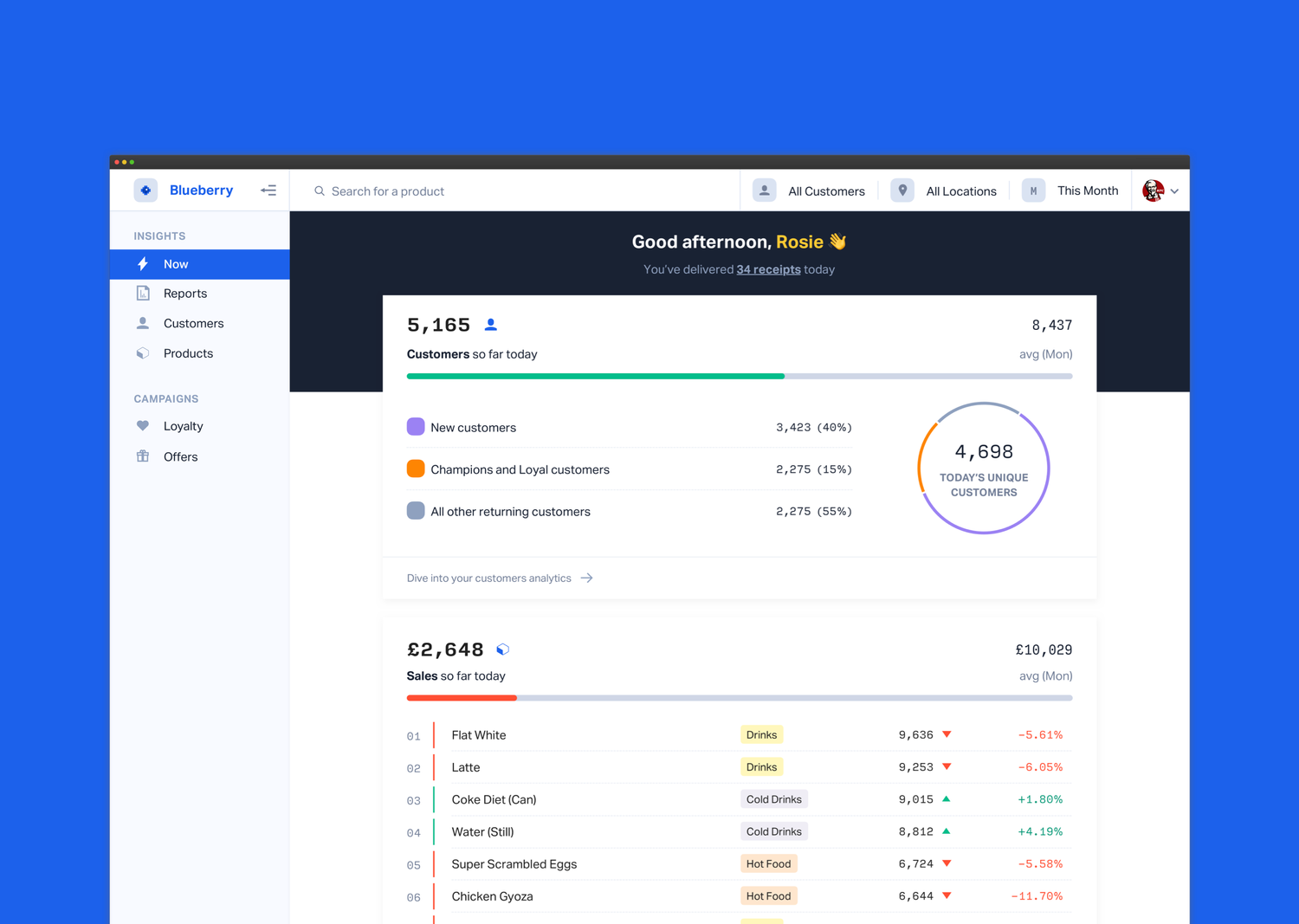The width and height of the screenshot is (1299, 924).
Task: Select the Coke Diet (Can) row name
Action: tap(494, 799)
